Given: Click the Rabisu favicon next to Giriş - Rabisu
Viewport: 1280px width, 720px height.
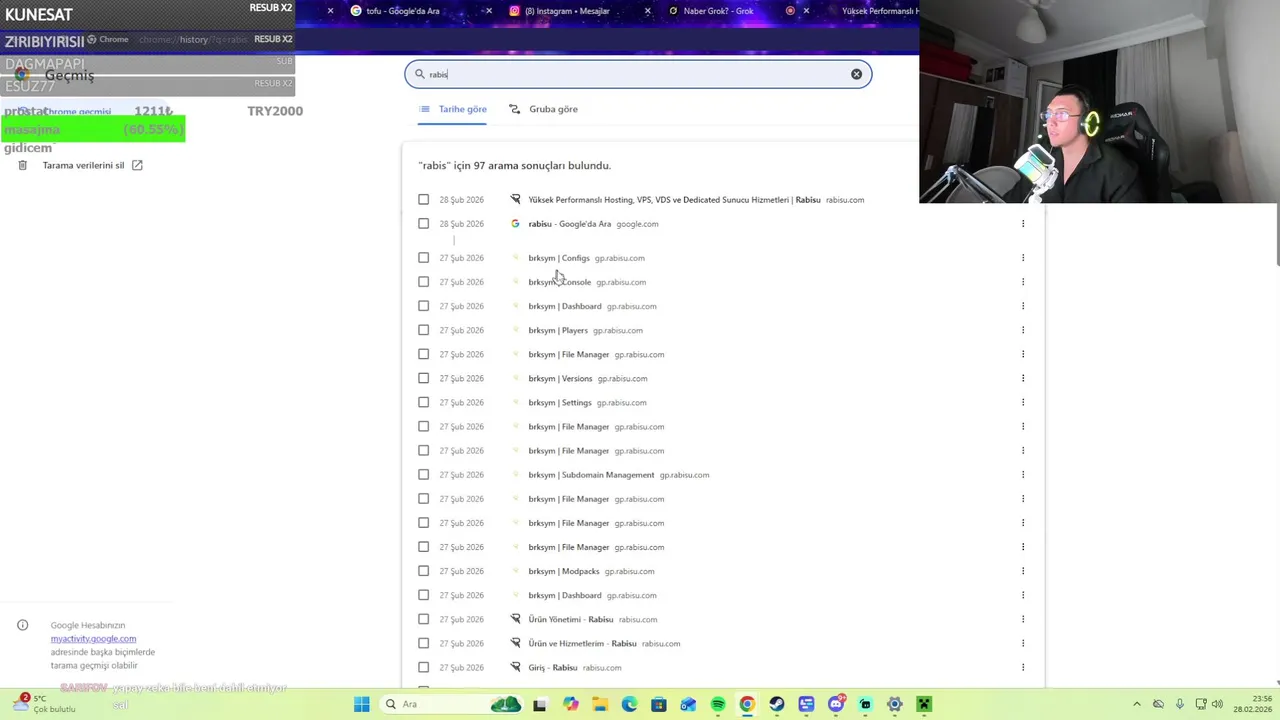Looking at the screenshot, I should click(515, 667).
